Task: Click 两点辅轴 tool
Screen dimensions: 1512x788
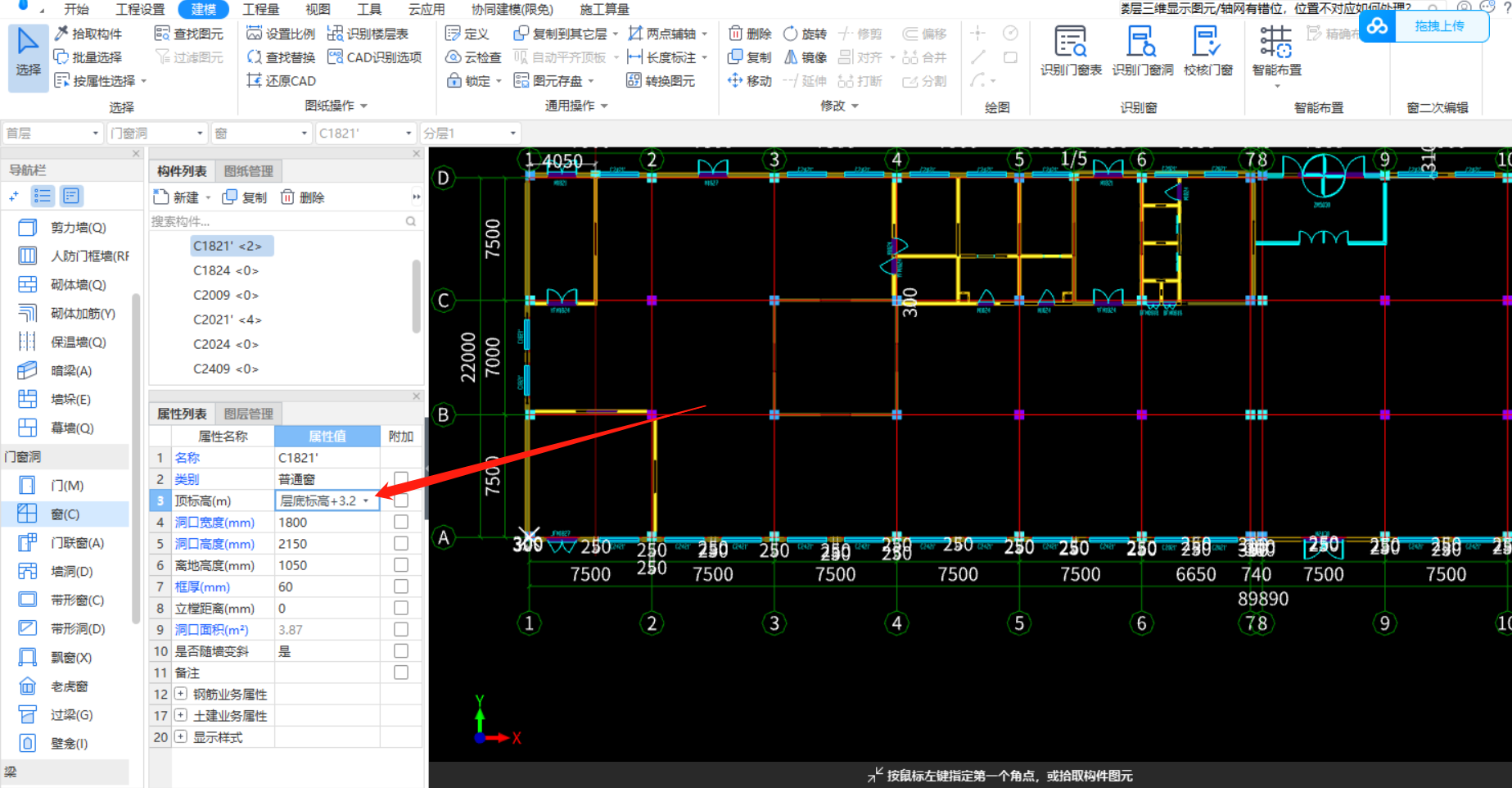Action: tap(661, 34)
